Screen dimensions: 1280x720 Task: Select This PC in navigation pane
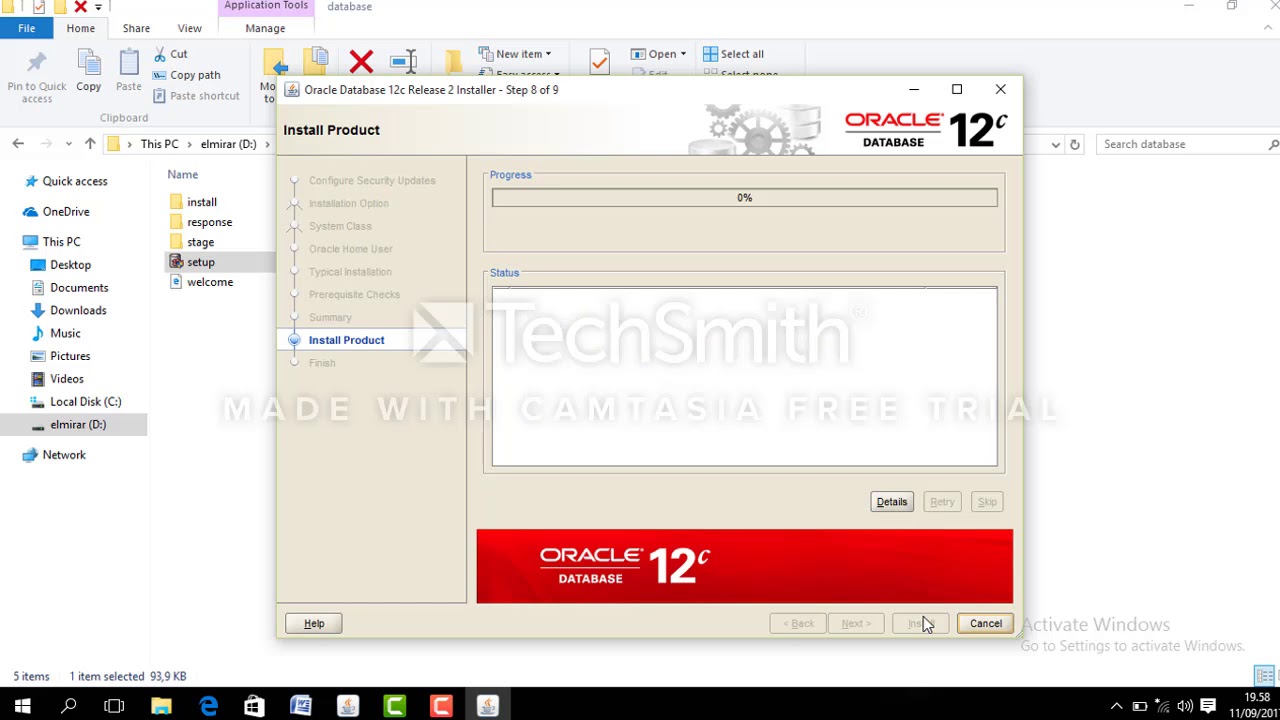point(61,241)
